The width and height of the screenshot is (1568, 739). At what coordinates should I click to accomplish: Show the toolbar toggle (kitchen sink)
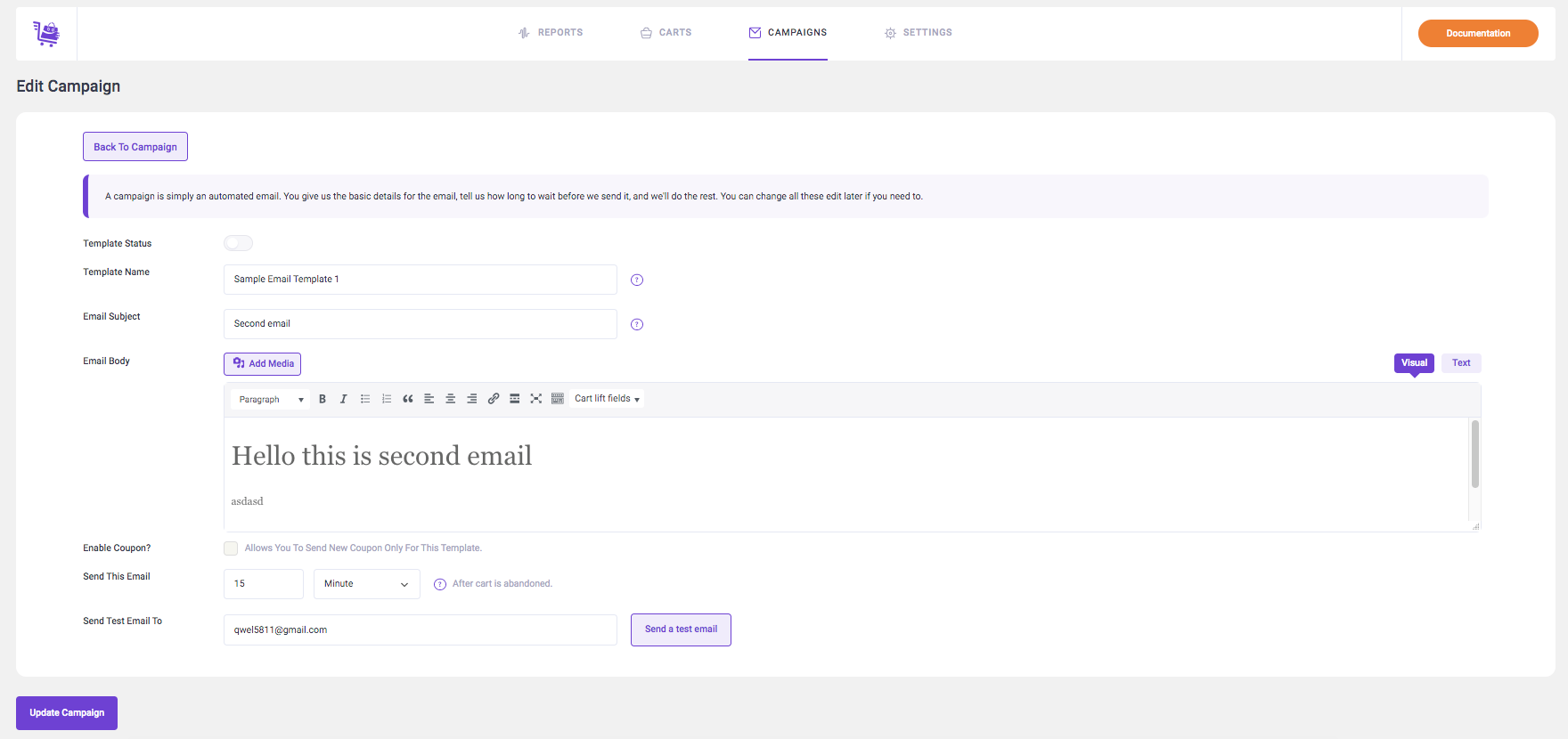pos(558,399)
